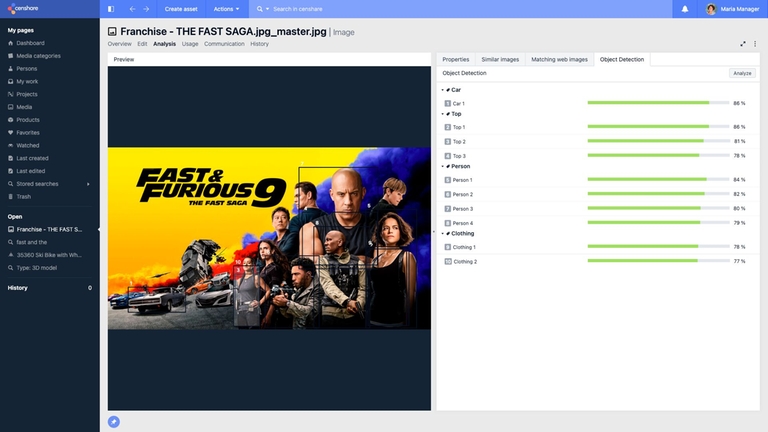Click the number icon beside Car 1
This screenshot has height=432, width=768.
pos(447,103)
